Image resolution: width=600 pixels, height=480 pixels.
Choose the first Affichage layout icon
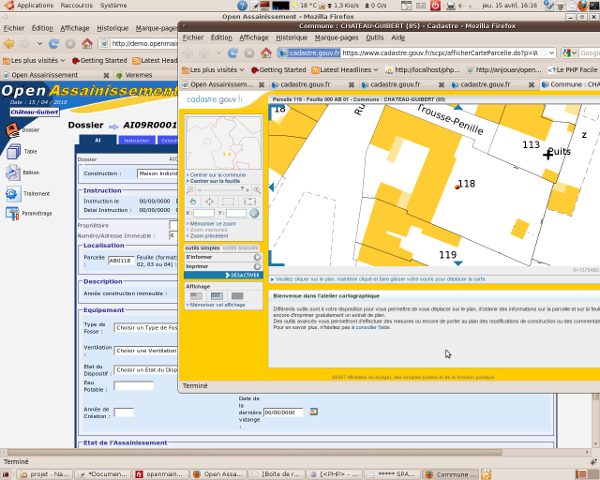pos(196,296)
